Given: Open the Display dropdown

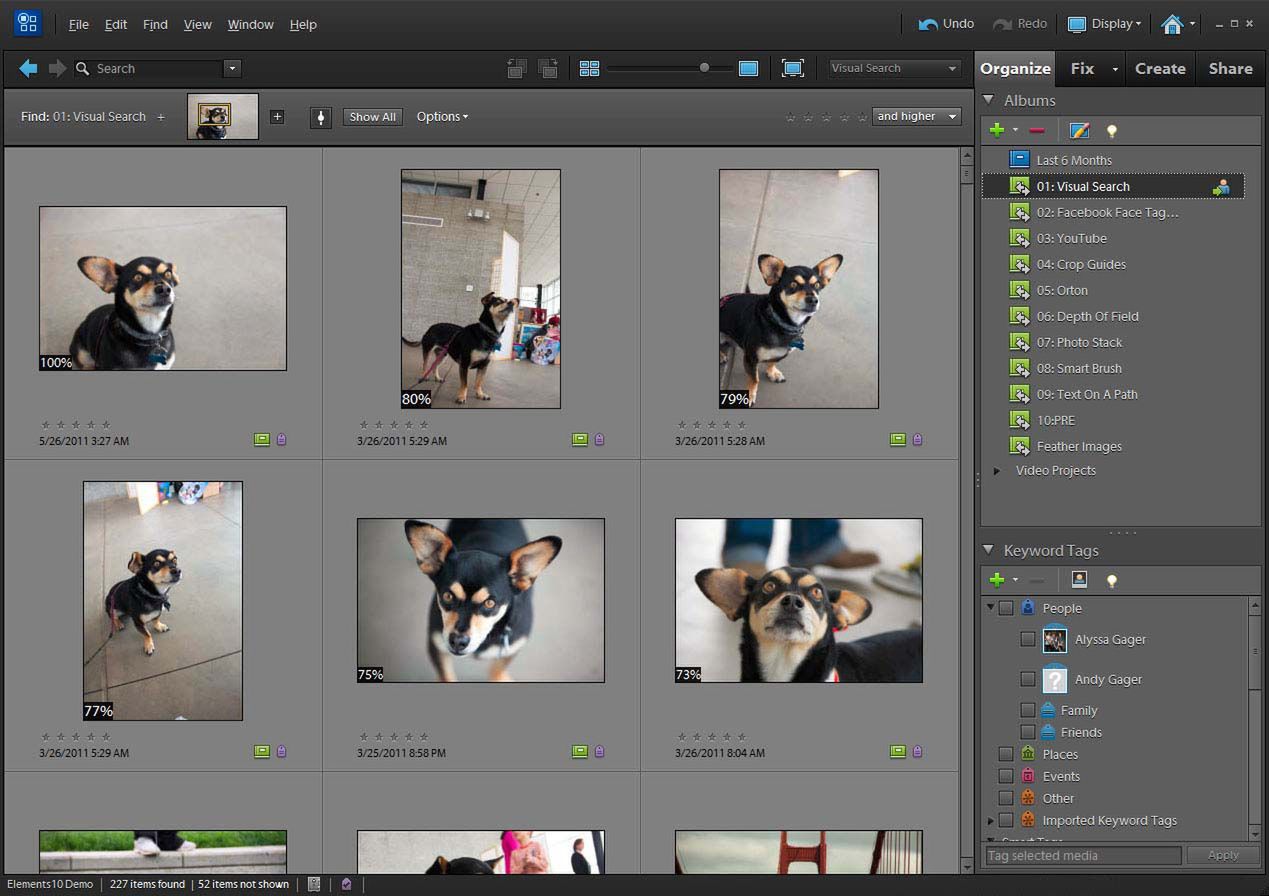Looking at the screenshot, I should pyautogui.click(x=1104, y=24).
